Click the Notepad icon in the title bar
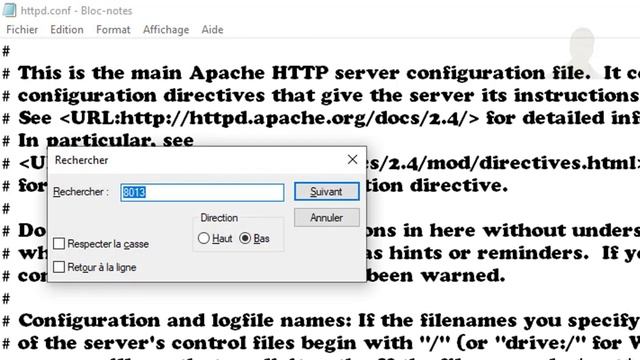Image resolution: width=640 pixels, height=360 pixels. coord(9,10)
